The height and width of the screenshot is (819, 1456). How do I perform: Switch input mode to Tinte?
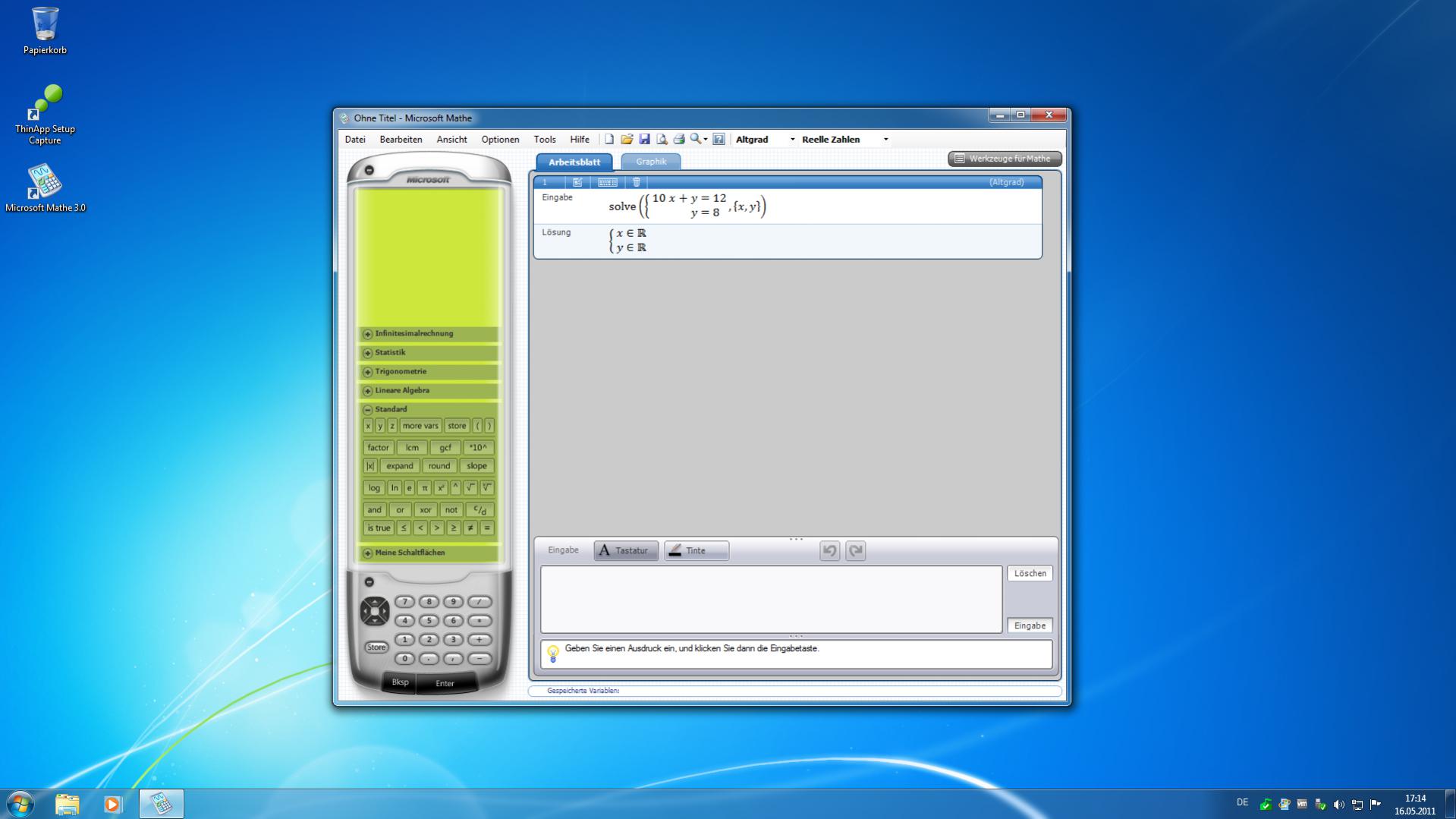pyautogui.click(x=697, y=551)
